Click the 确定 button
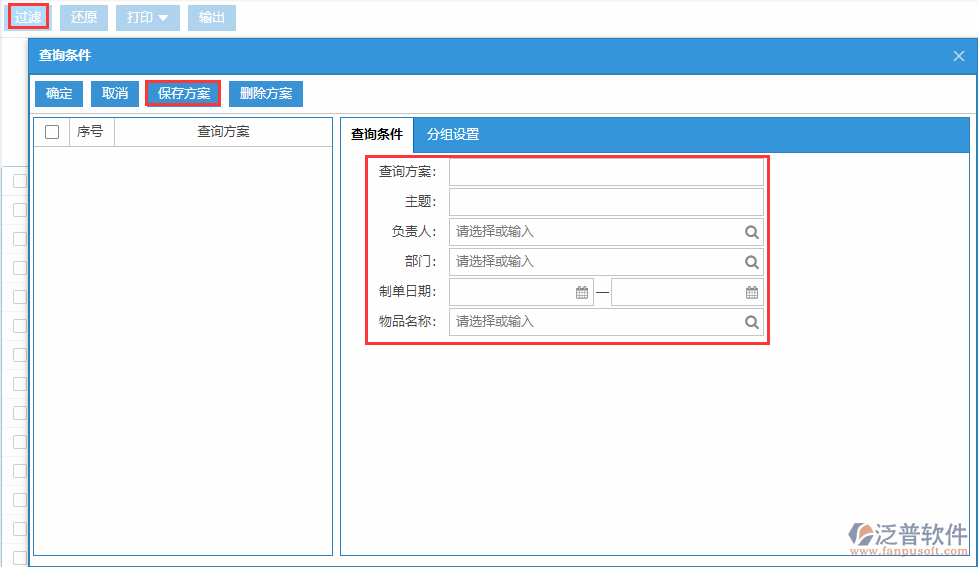Viewport: 978px width, 567px height. [x=59, y=94]
